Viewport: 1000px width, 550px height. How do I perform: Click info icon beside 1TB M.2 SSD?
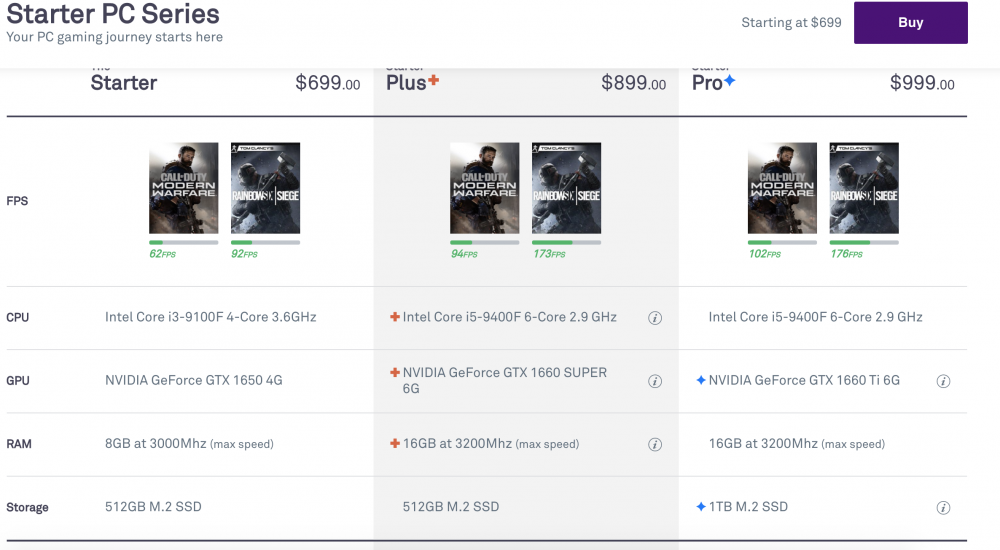tap(943, 508)
